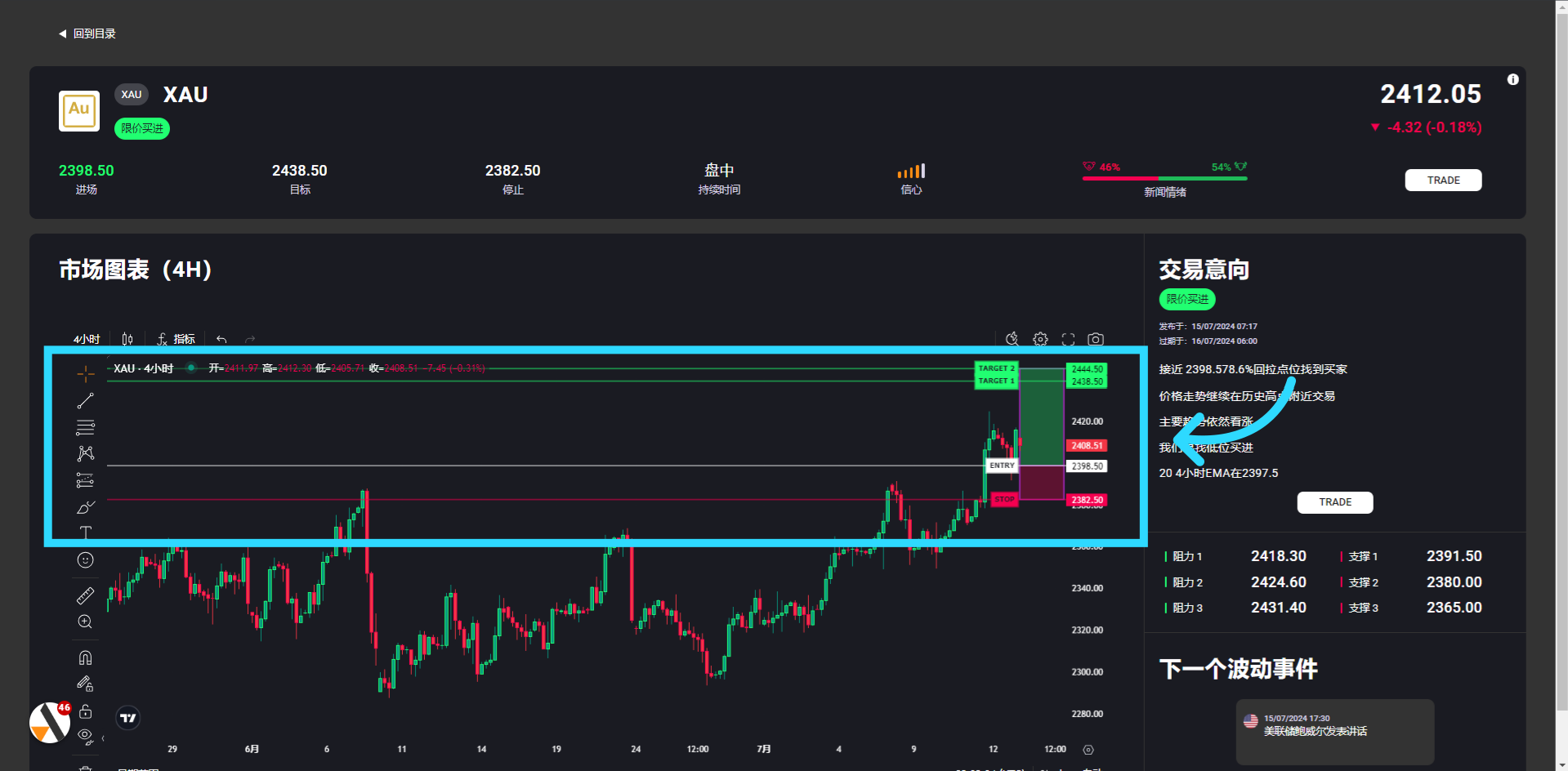Open chart settings gear icon
Image resolution: width=1568 pixels, height=771 pixels.
1040,339
